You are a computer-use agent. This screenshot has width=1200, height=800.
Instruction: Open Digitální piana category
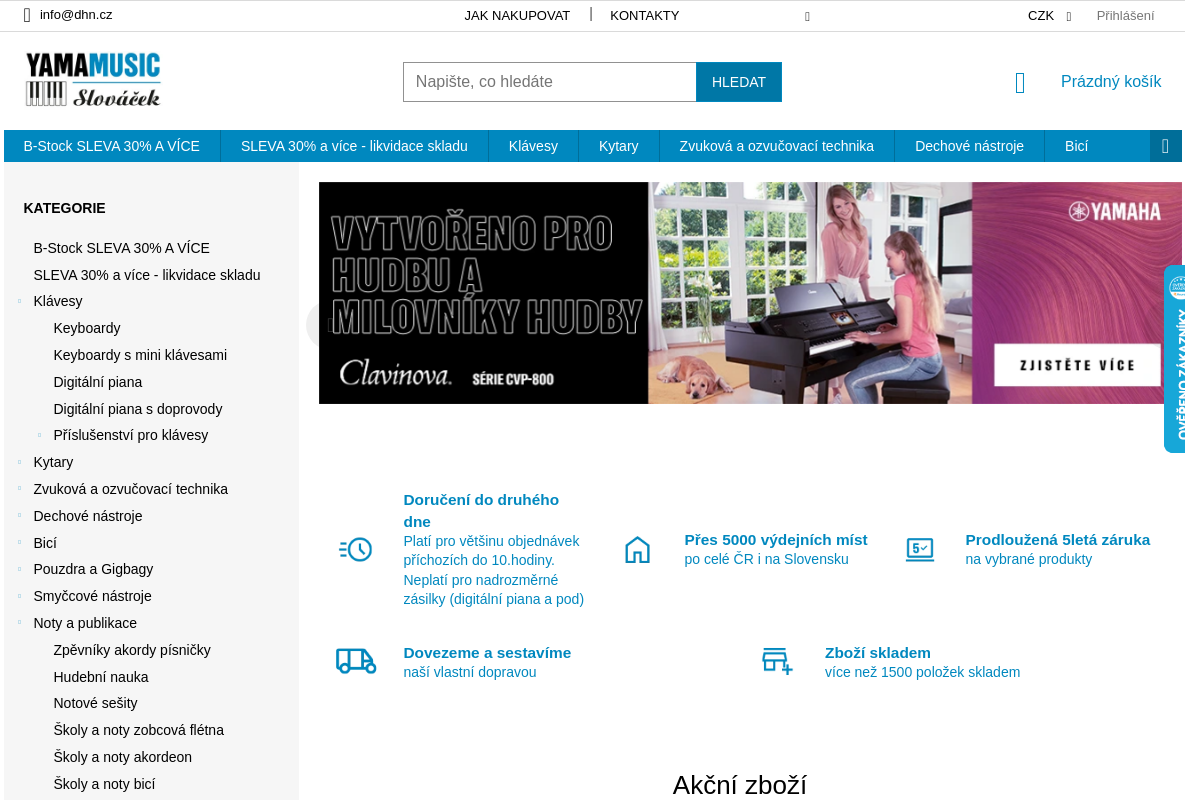click(x=98, y=382)
